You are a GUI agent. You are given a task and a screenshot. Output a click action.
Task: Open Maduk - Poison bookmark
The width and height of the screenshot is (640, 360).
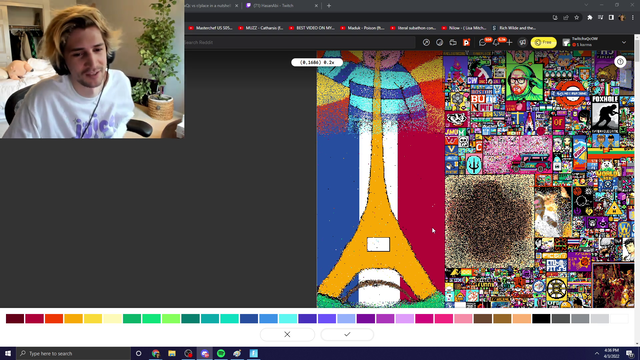coord(362,28)
